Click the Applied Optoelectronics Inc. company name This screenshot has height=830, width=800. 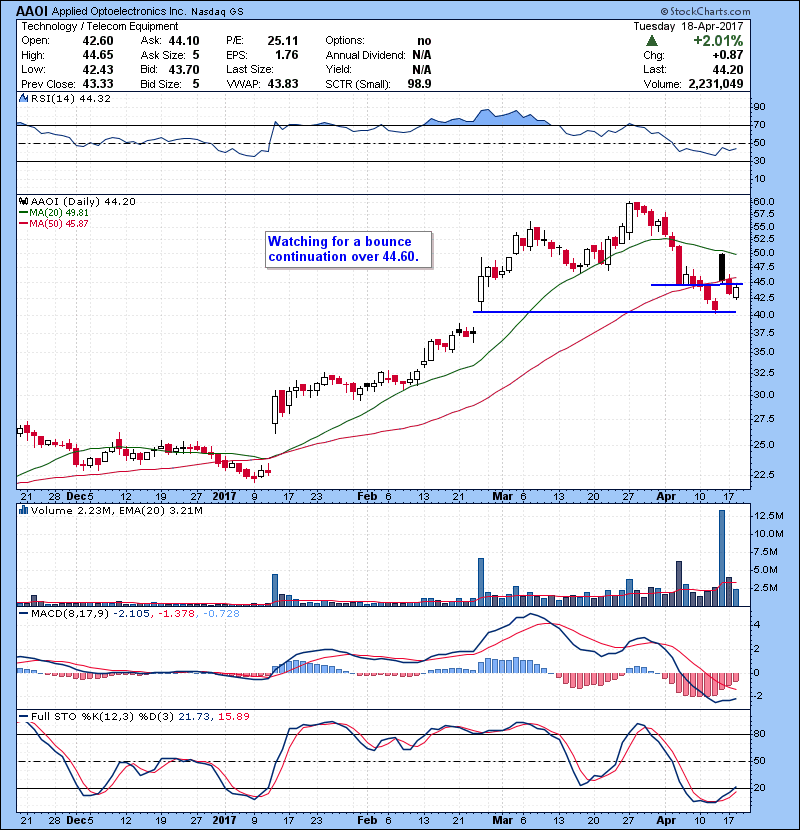tap(119, 12)
